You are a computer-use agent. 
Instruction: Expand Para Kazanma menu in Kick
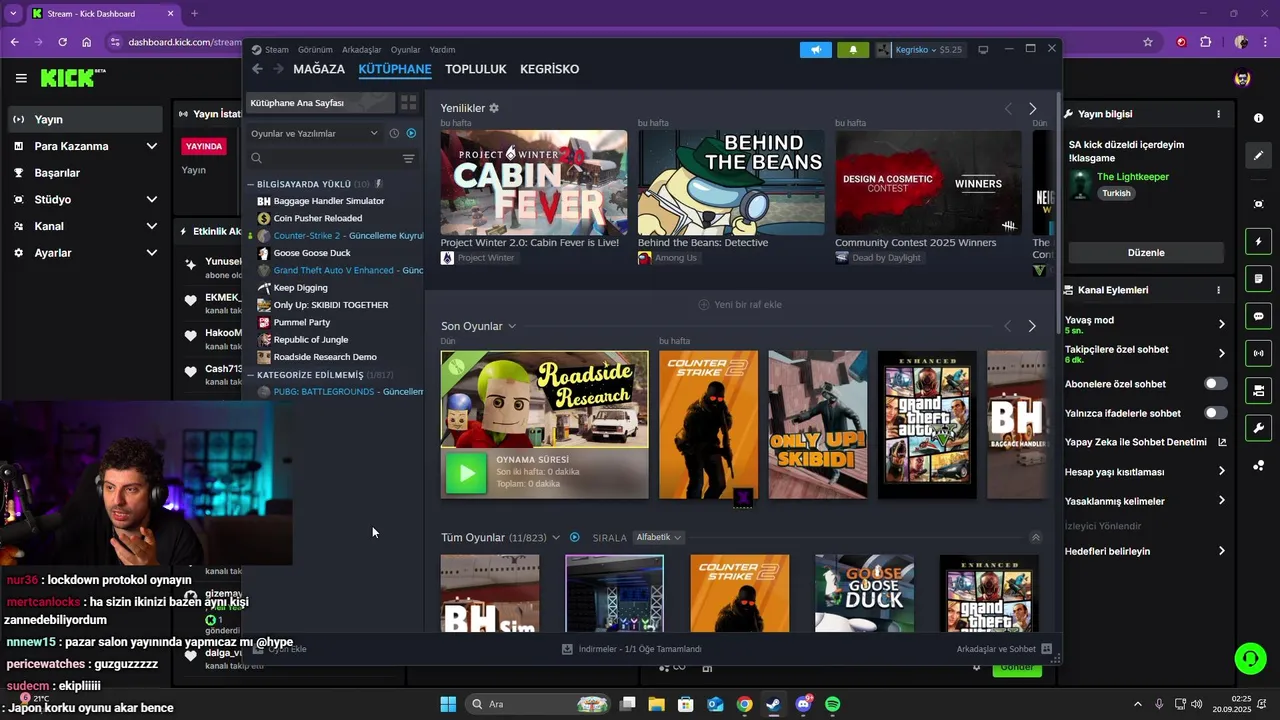(151, 146)
